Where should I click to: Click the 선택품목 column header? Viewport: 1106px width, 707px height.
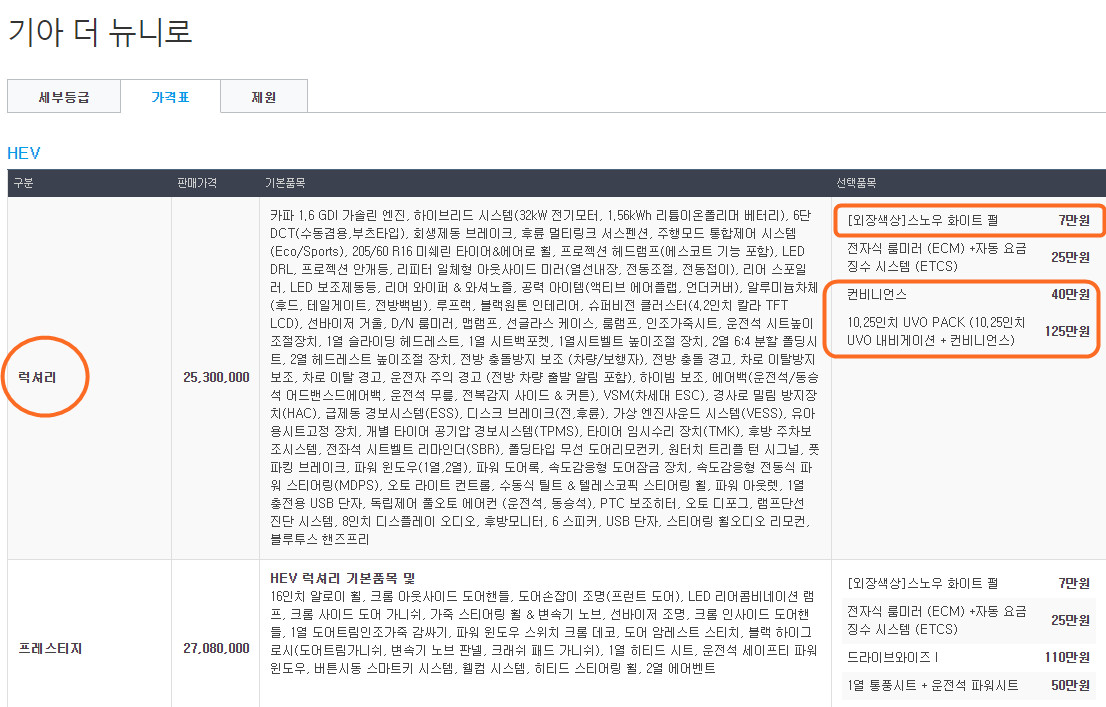coord(856,183)
